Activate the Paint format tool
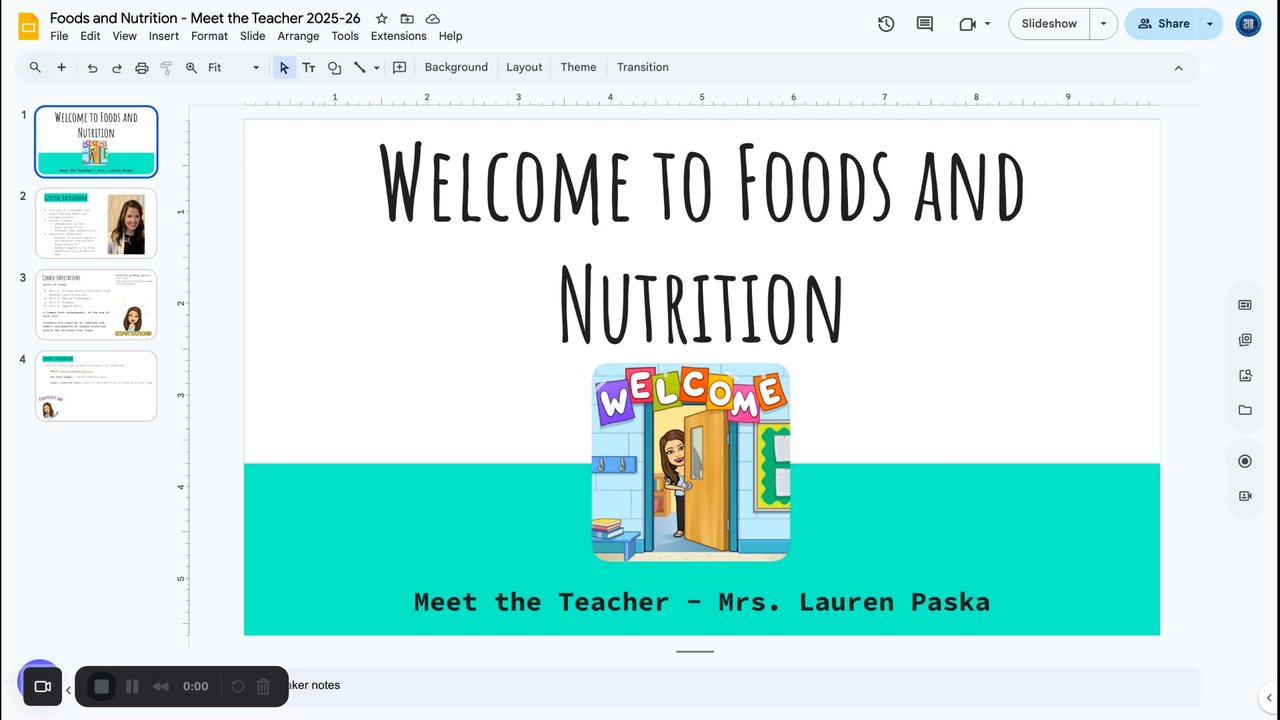 point(166,68)
